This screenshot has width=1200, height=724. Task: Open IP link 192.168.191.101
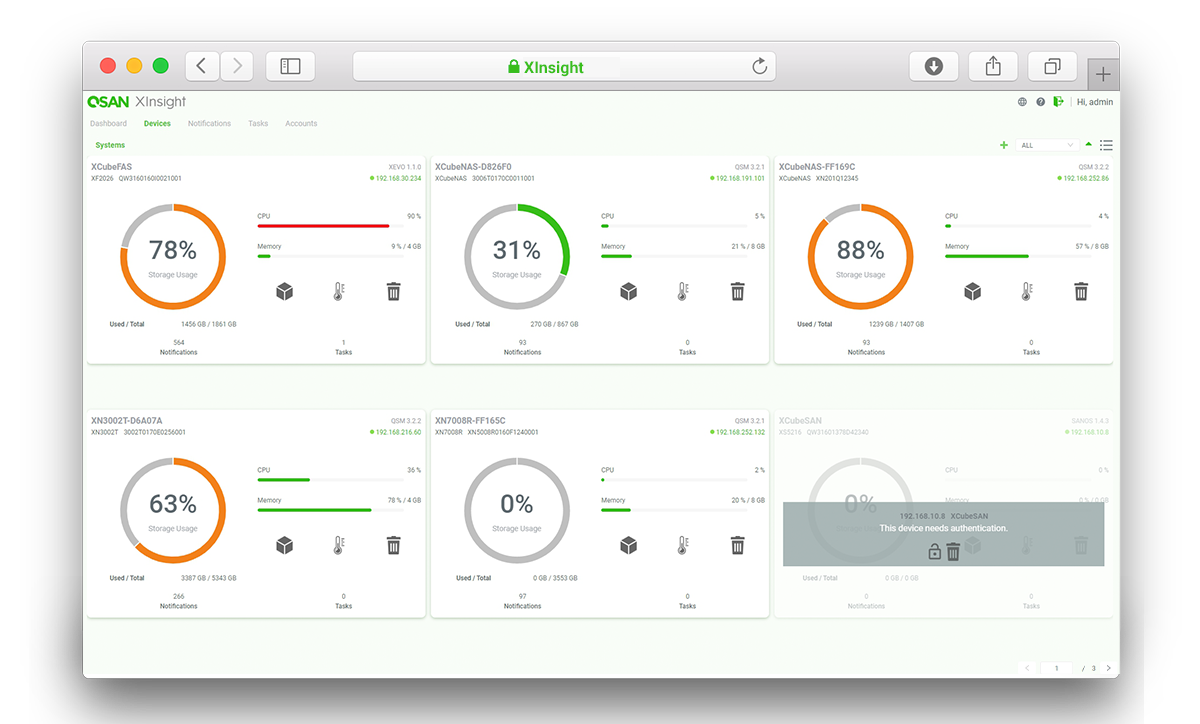click(738, 178)
